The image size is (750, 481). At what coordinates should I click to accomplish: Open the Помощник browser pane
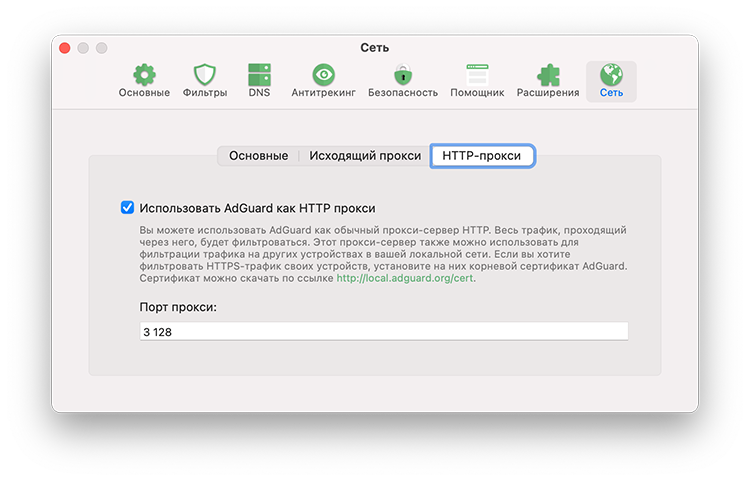pyautogui.click(x=477, y=81)
